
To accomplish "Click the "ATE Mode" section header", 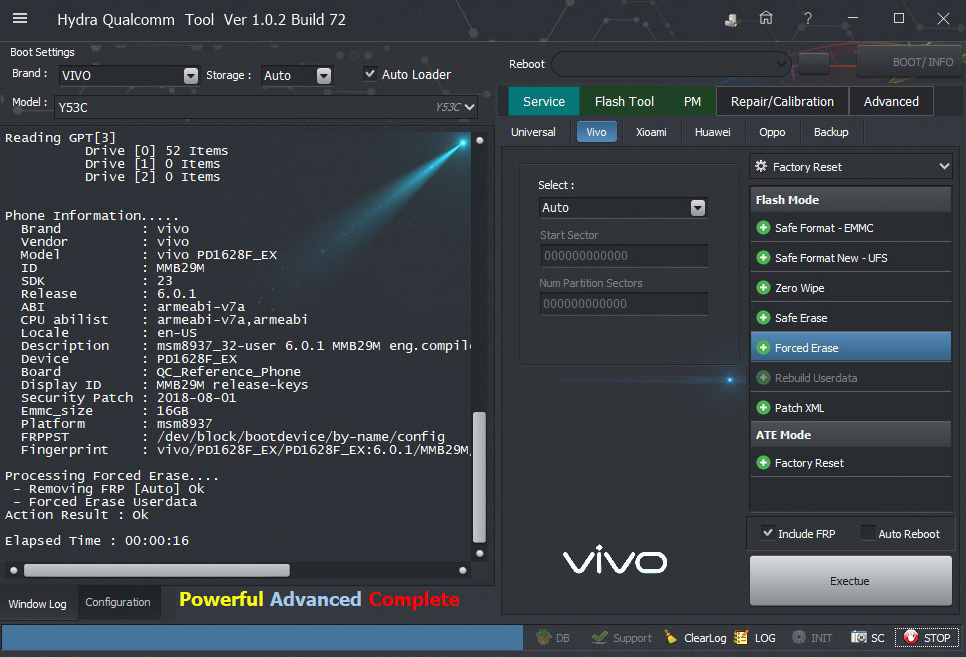I will point(851,435).
